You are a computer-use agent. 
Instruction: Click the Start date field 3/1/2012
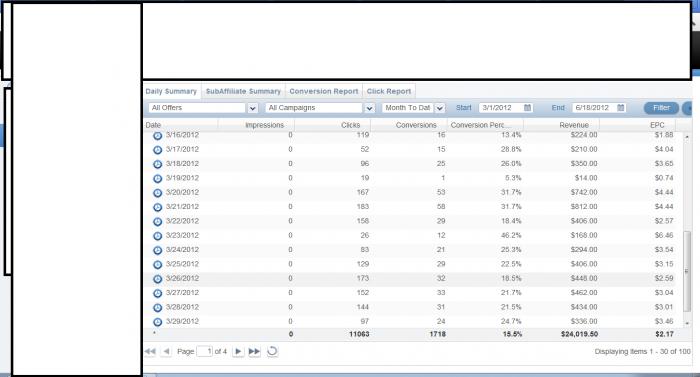[500, 108]
